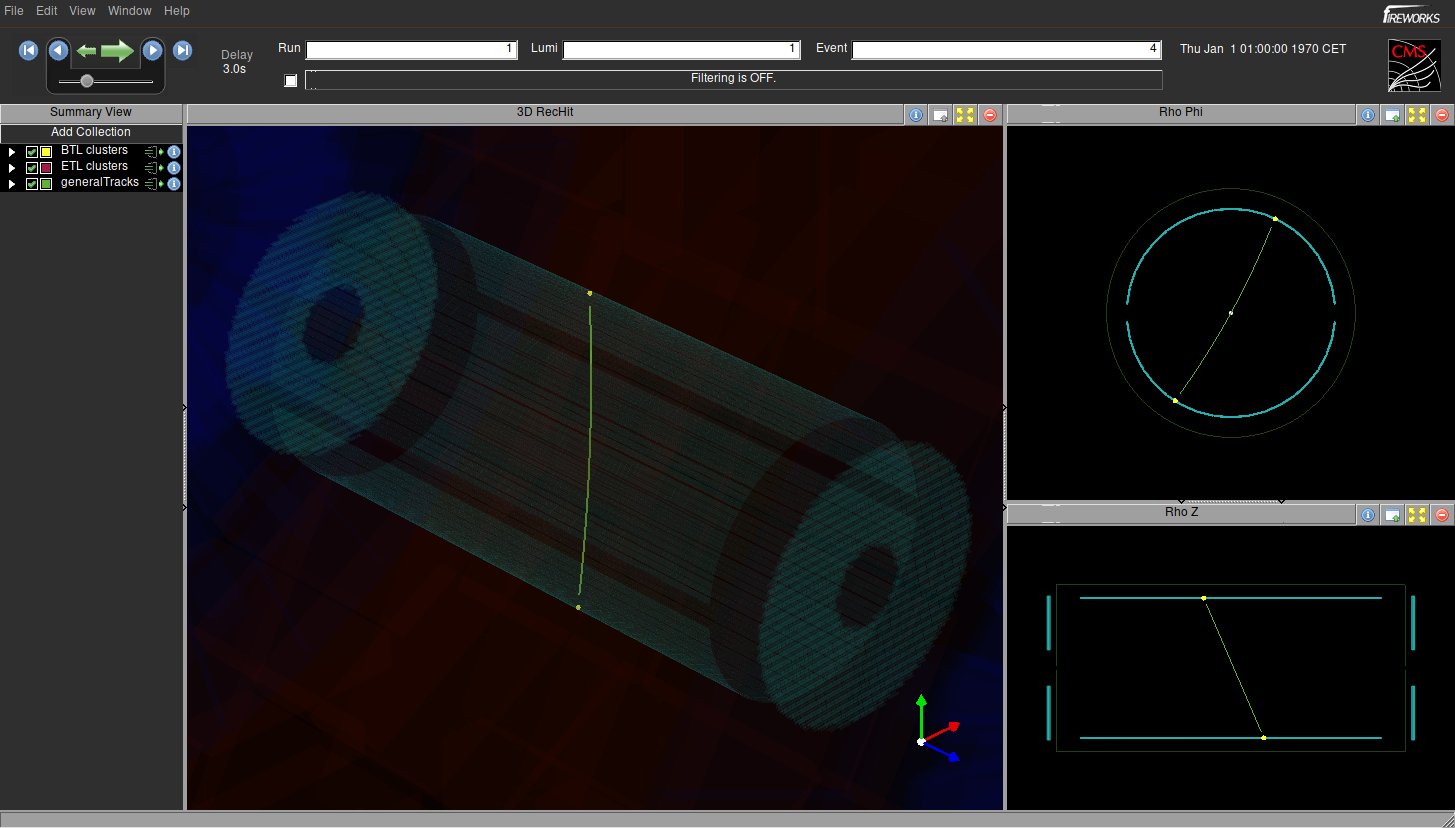The height and width of the screenshot is (828, 1455).
Task: Open BTL clusters filter selection icon
Action: 153,152
